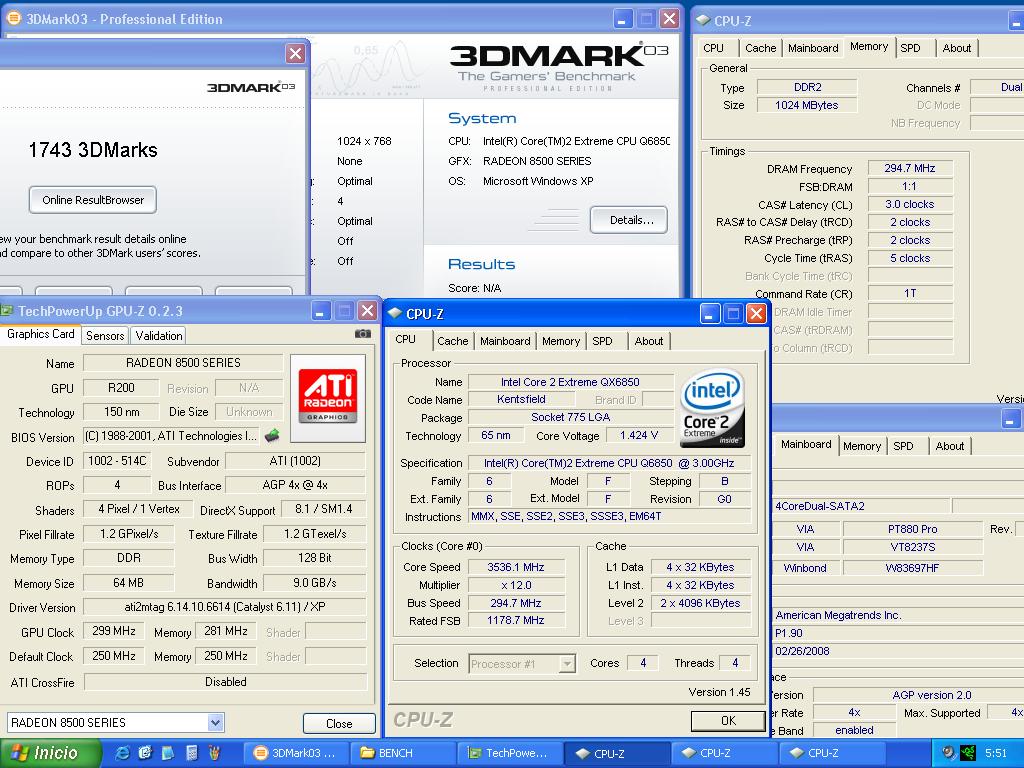The image size is (1024, 768).
Task: Click the second quick launch icon beside Internet Explorer
Action: pyautogui.click(x=145, y=753)
